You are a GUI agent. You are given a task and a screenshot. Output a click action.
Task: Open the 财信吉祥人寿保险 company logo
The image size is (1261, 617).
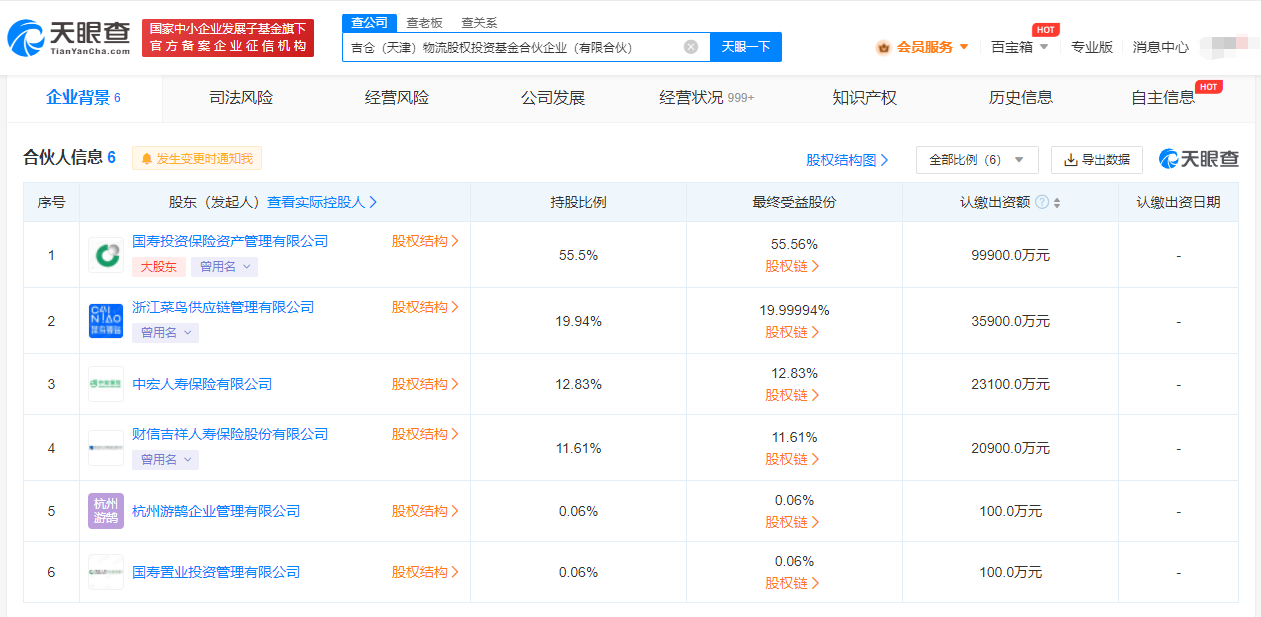(106, 447)
